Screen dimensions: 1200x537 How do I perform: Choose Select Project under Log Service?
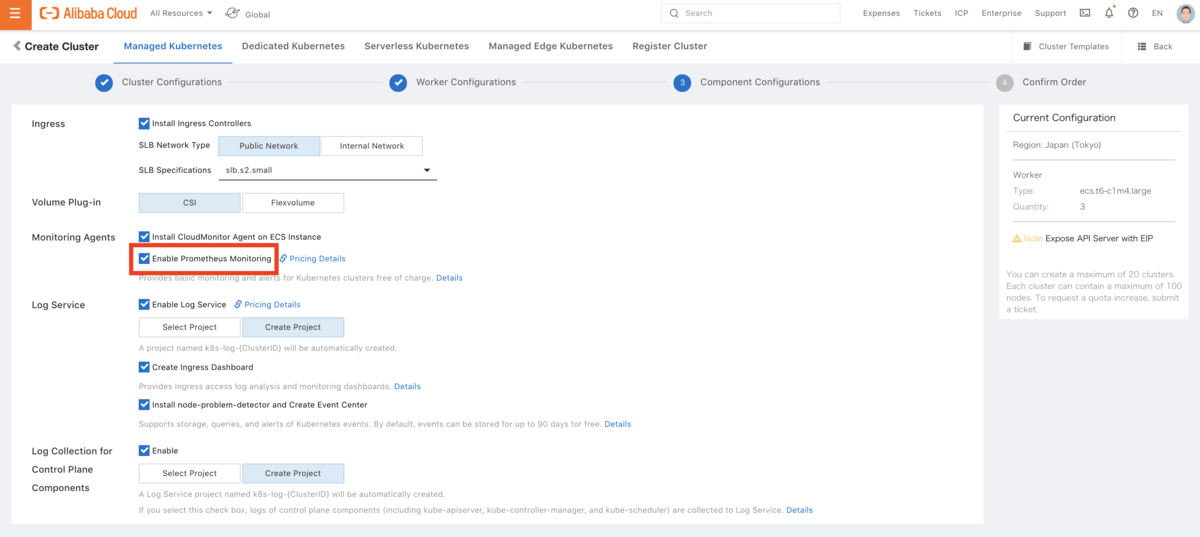(189, 327)
